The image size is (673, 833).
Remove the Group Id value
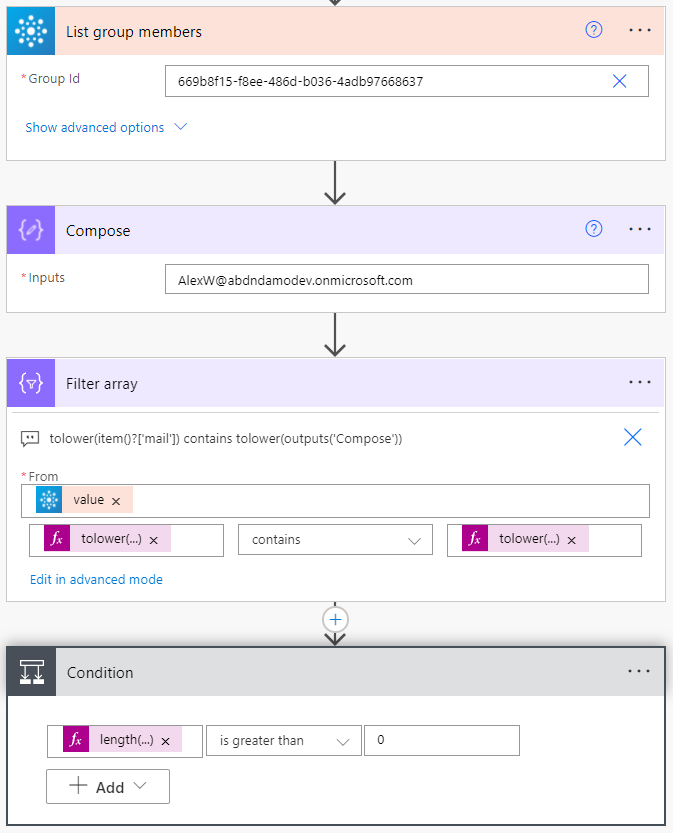619,81
